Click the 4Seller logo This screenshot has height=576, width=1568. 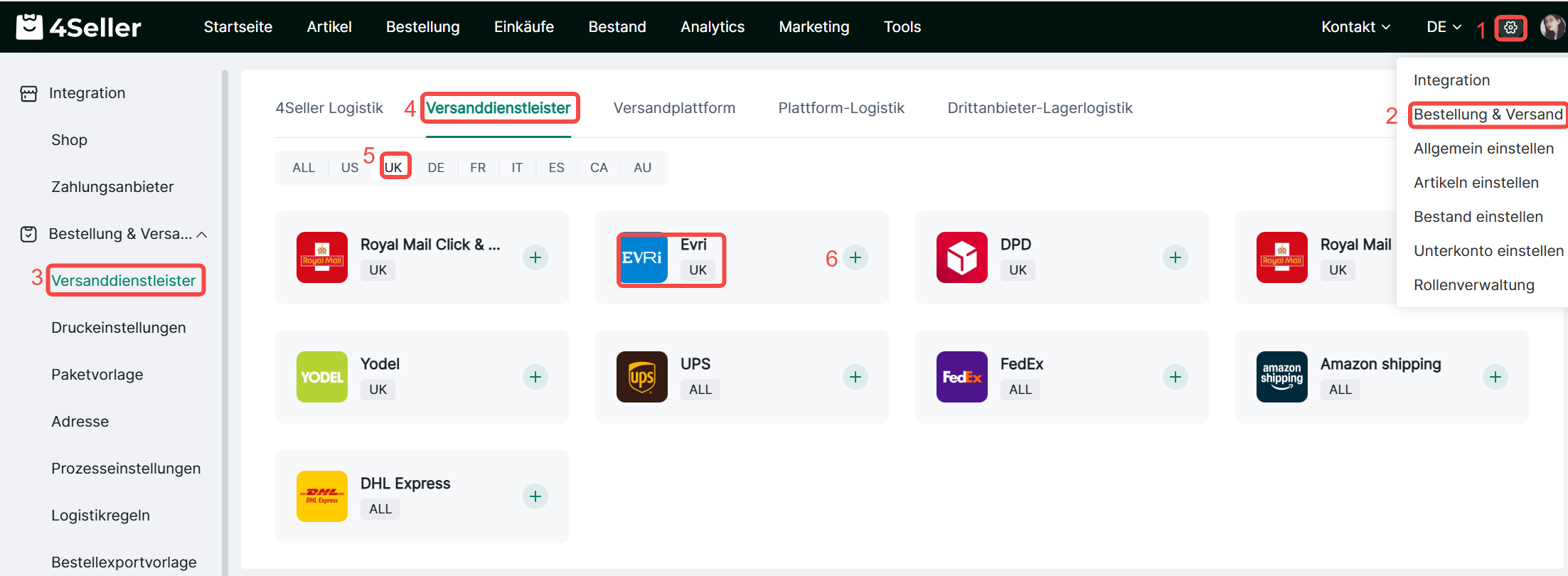[x=78, y=27]
